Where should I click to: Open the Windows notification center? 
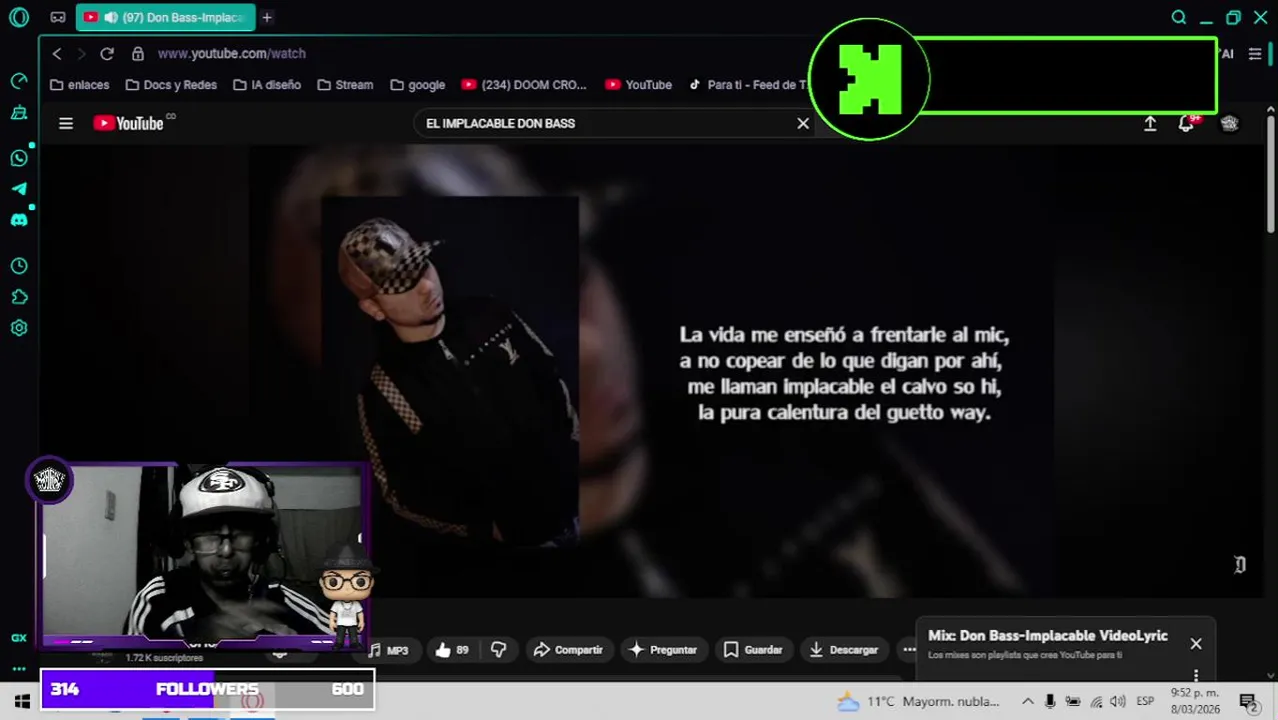[x=1248, y=702]
